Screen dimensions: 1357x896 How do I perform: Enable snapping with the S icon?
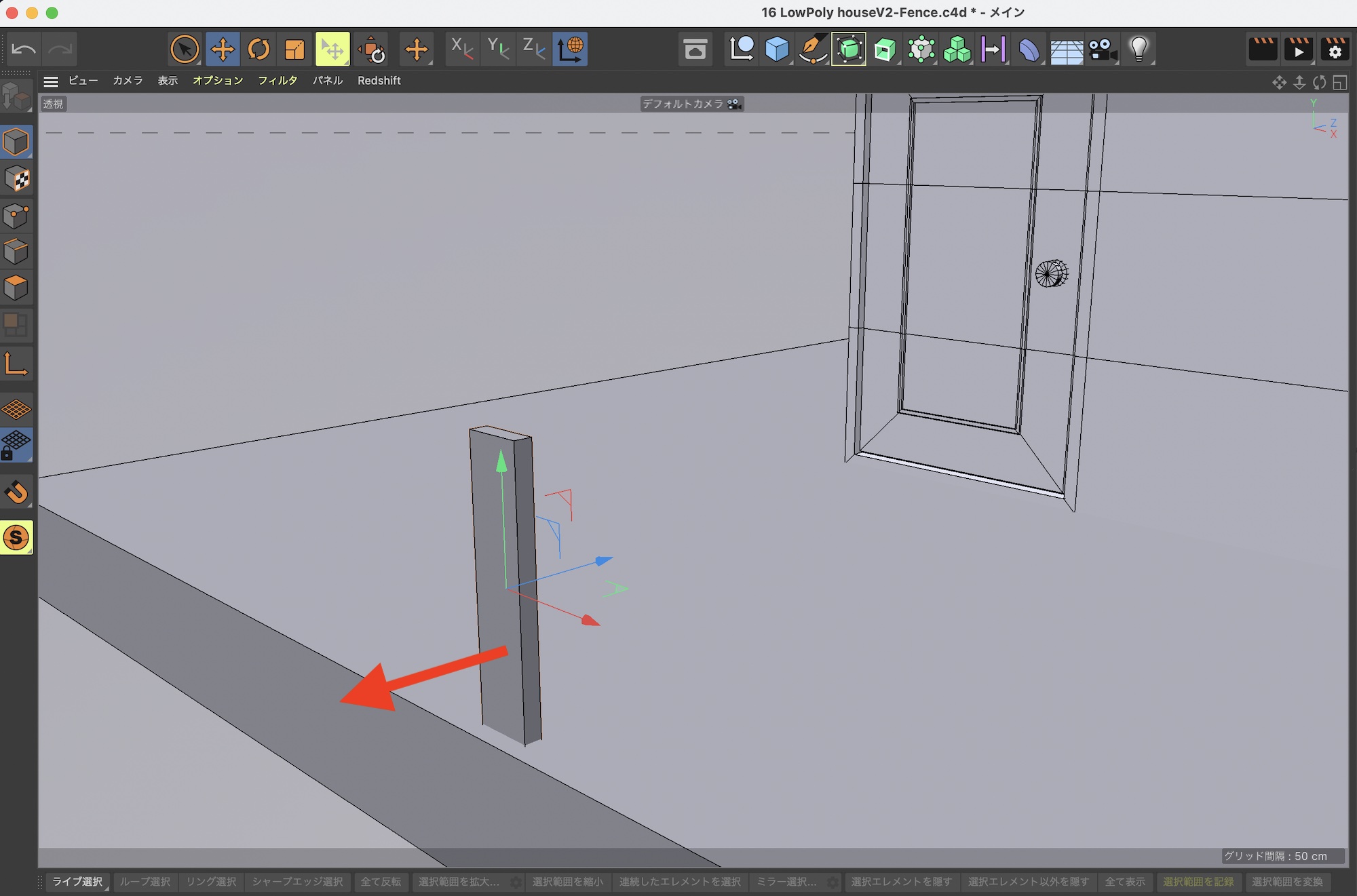pos(16,538)
